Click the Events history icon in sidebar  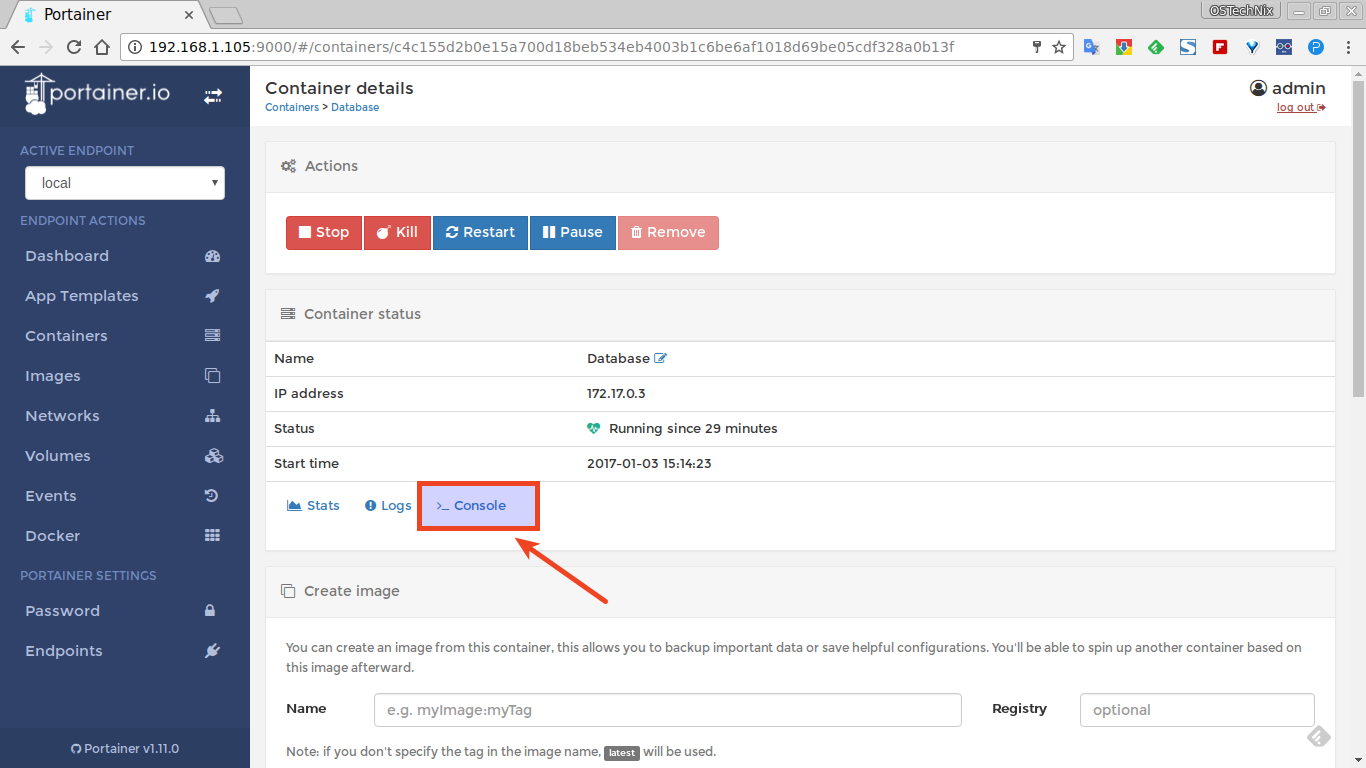click(212, 496)
